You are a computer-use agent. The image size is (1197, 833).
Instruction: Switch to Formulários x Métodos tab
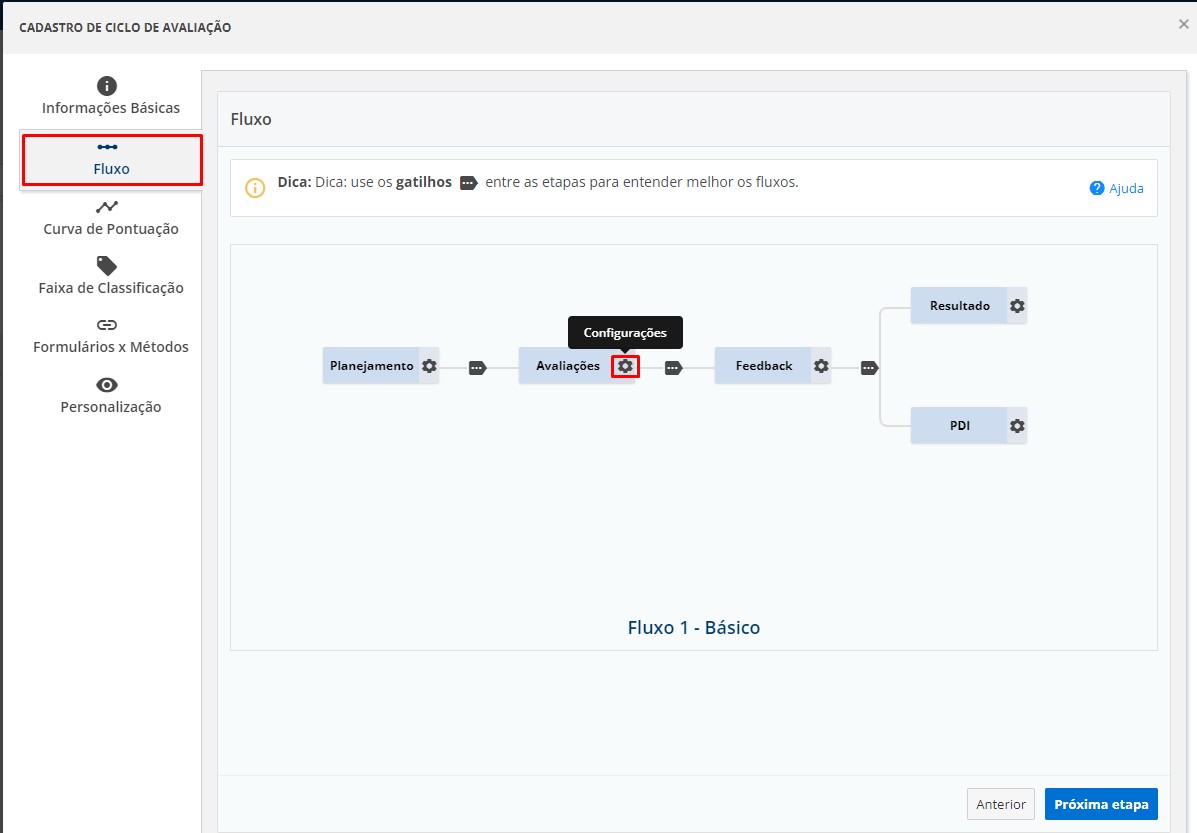[x=111, y=337]
